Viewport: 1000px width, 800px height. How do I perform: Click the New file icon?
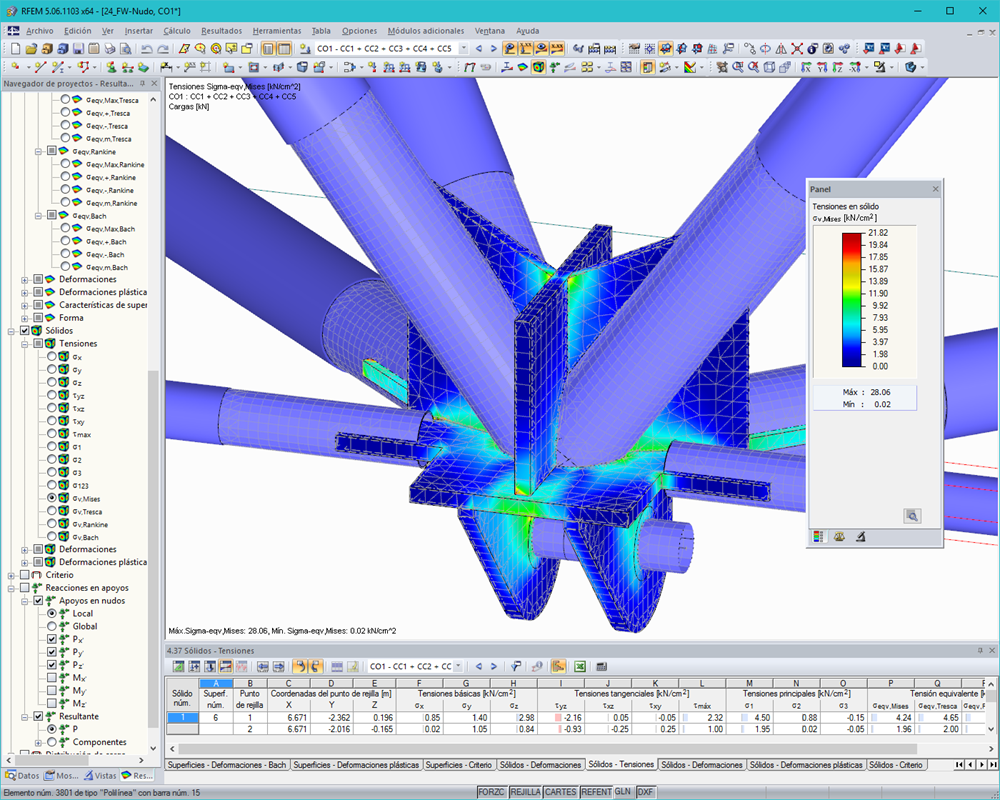(x=15, y=48)
